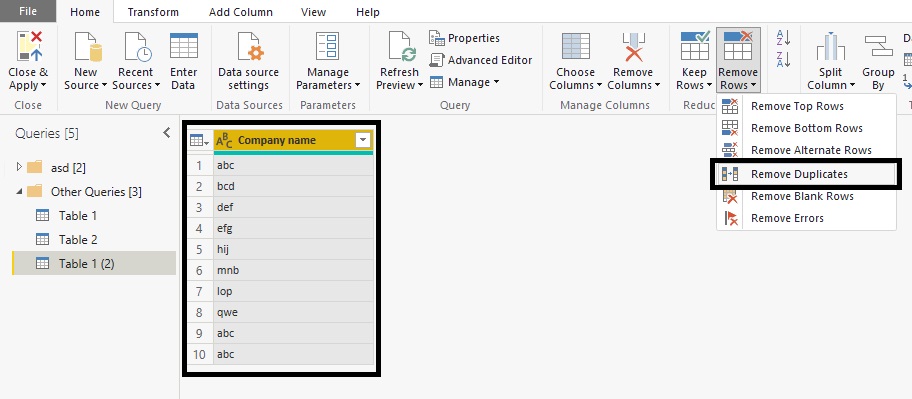Switch to the Transform tab

click(x=153, y=12)
